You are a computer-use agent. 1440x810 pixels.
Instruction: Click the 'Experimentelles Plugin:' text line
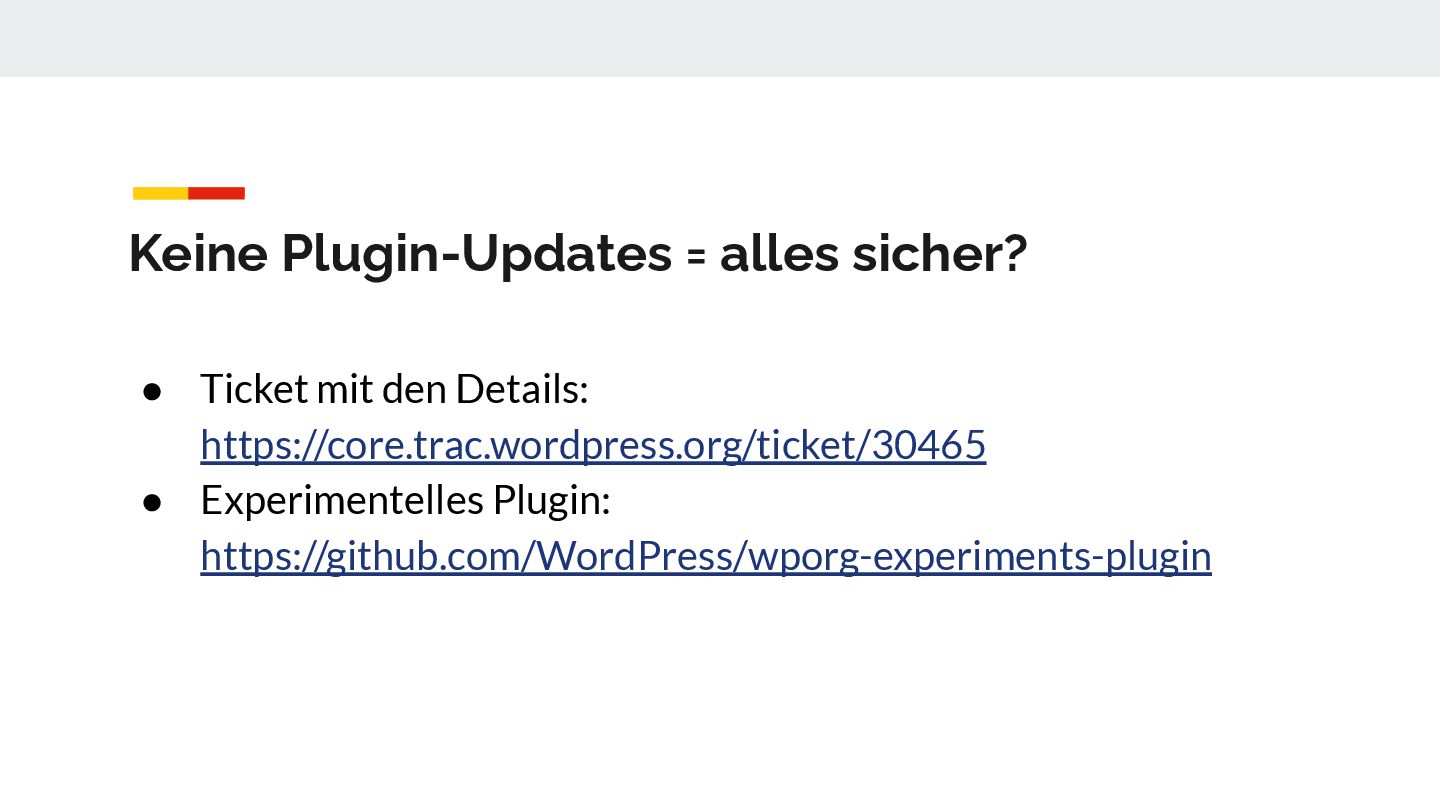pos(405,500)
